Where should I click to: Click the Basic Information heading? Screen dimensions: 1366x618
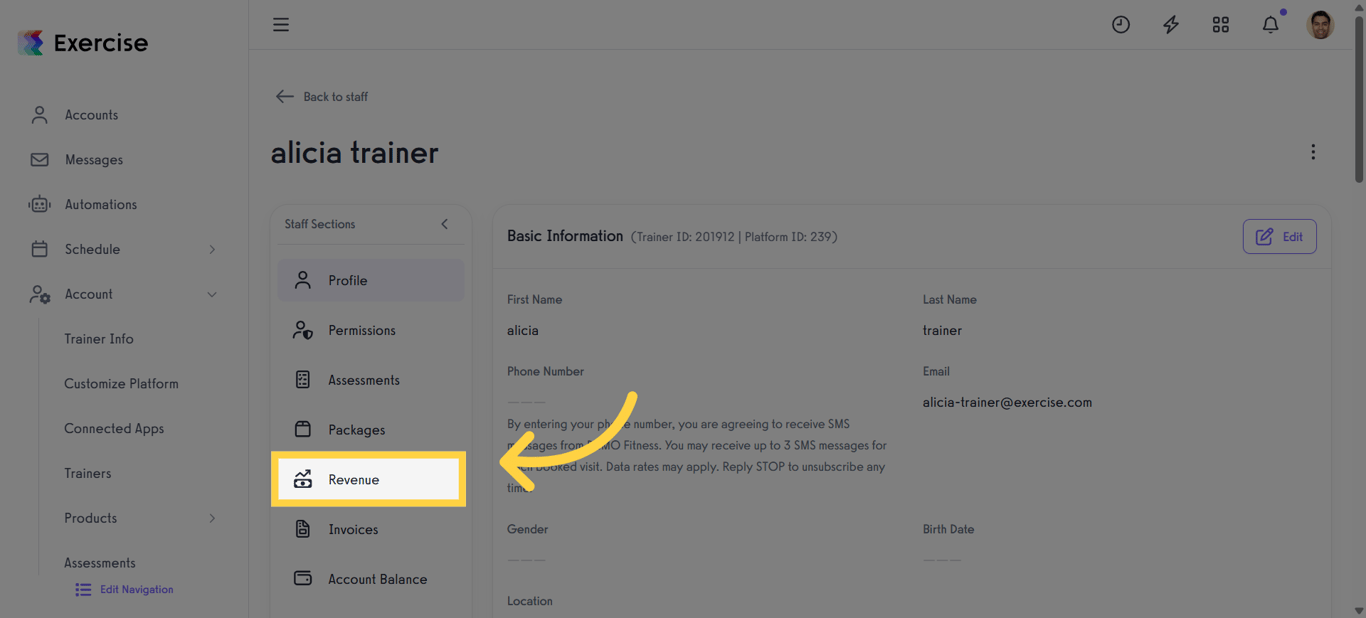click(x=565, y=236)
